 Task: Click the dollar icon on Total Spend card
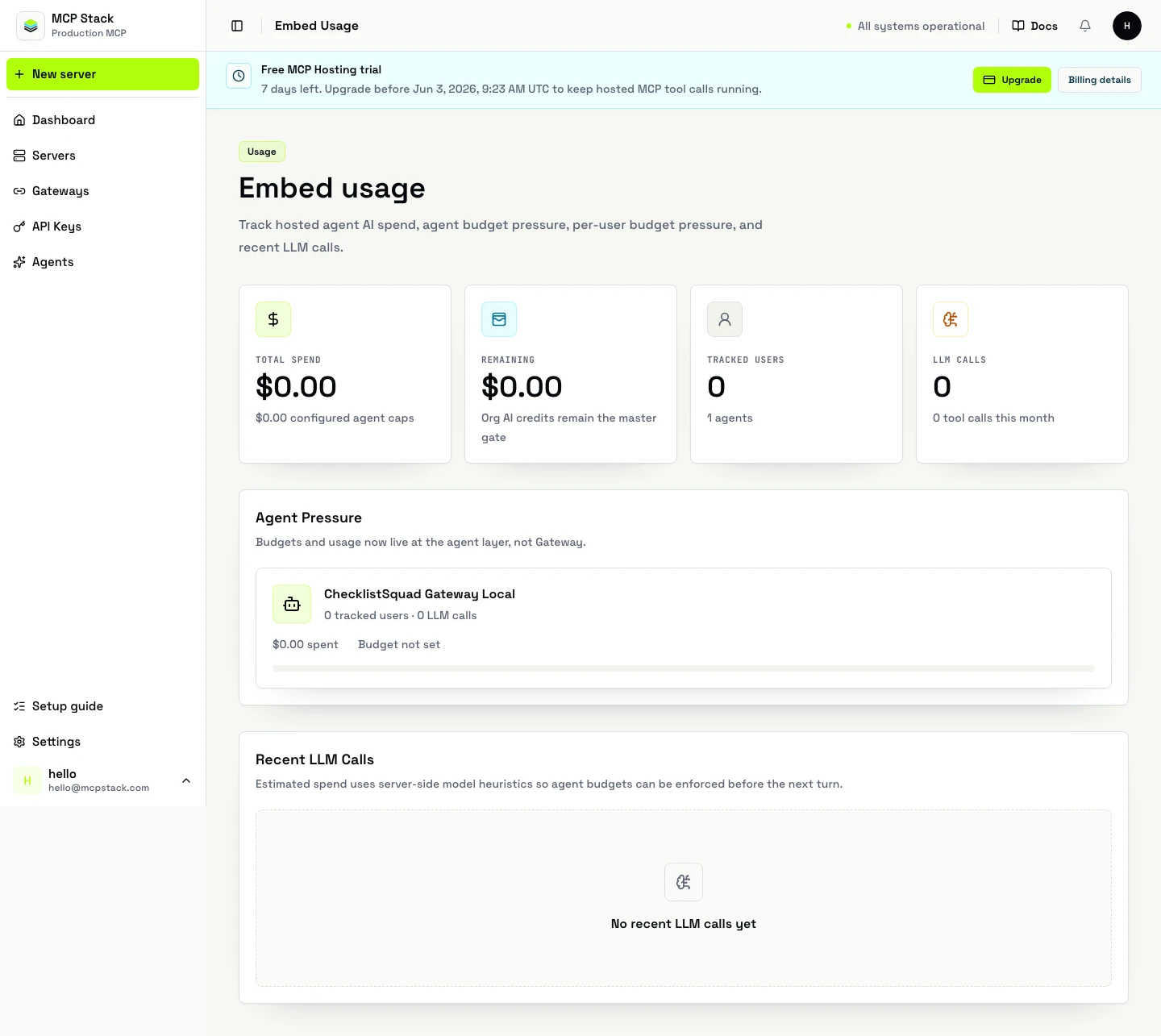coord(273,319)
